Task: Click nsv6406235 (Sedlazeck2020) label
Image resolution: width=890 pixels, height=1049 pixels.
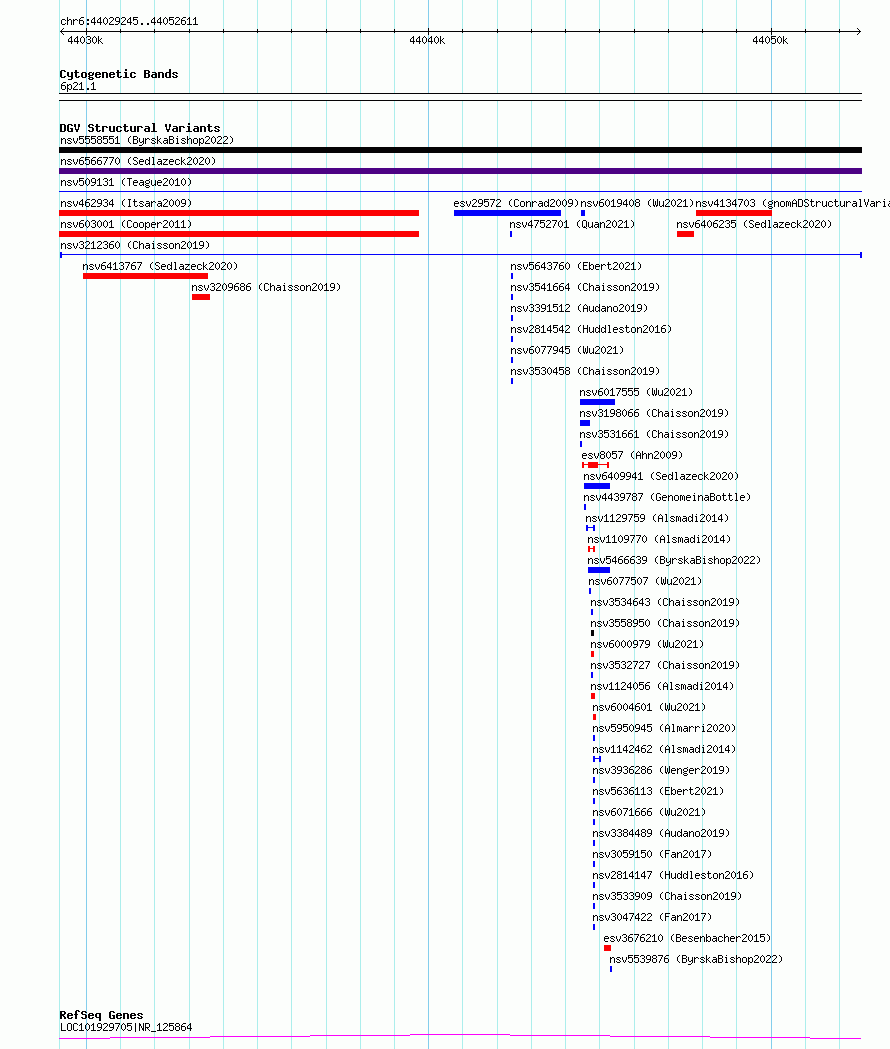Action: 754,224
